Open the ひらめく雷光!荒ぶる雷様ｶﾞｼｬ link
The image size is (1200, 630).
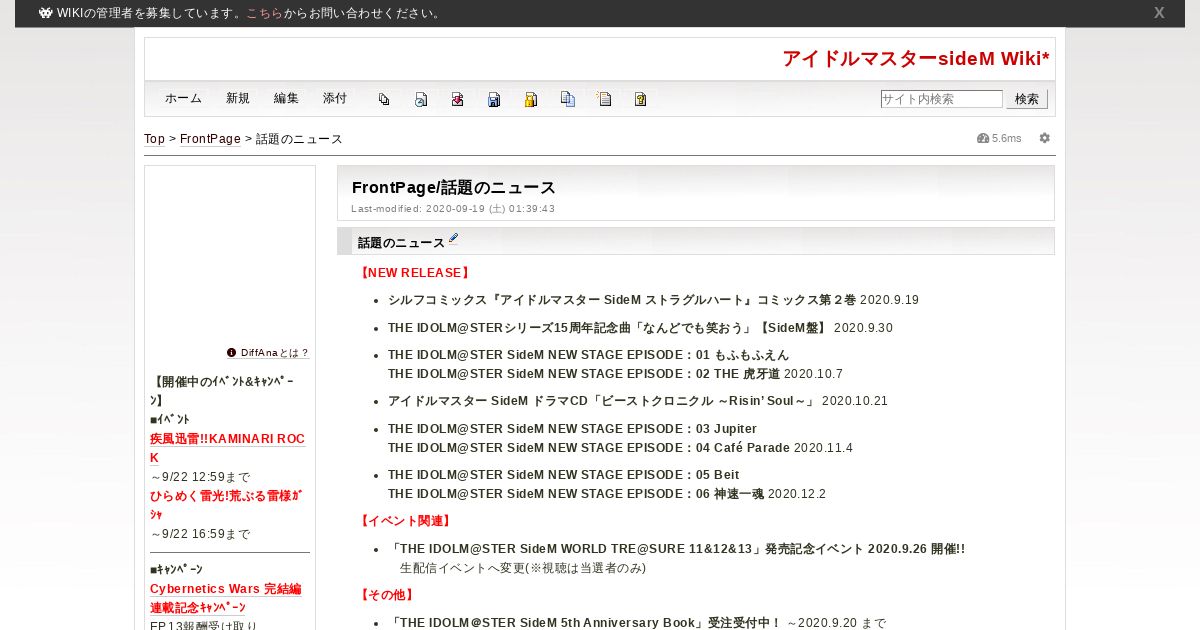tap(226, 505)
